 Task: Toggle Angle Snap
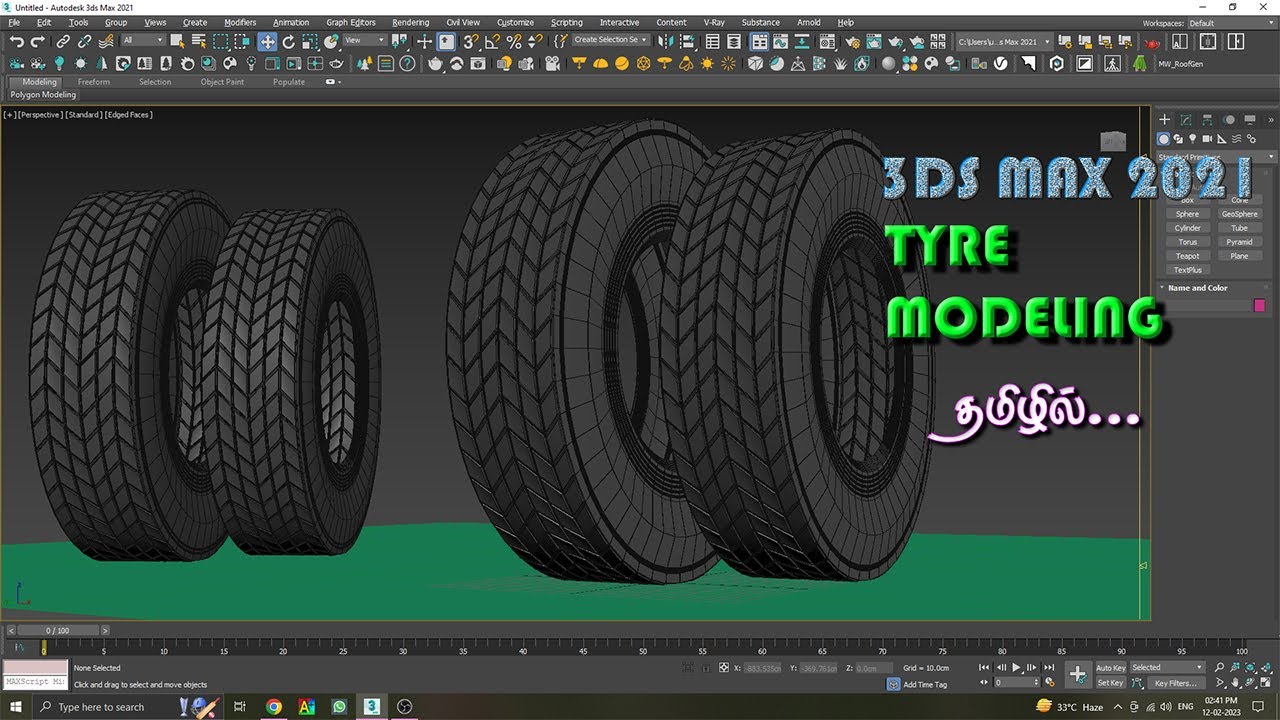(492, 41)
